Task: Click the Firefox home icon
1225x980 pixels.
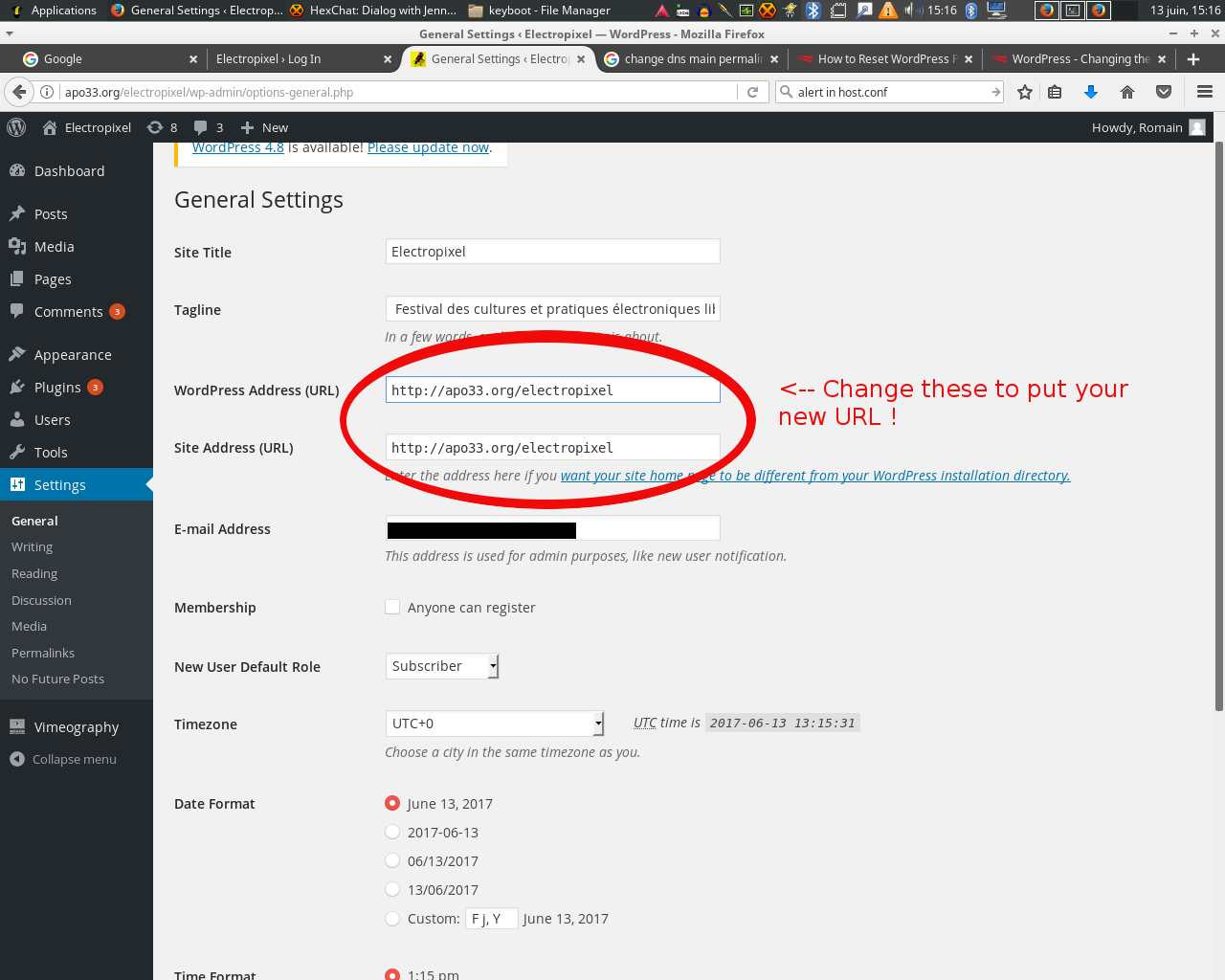Action: click(1127, 92)
